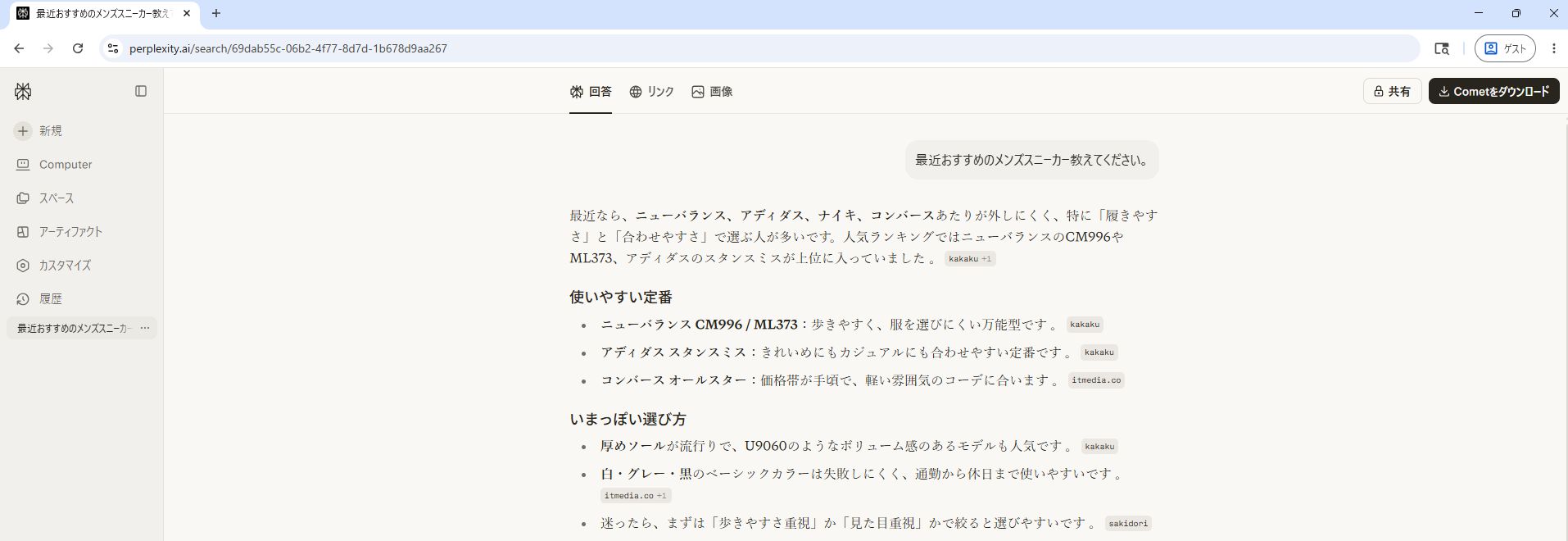Open itmedia.co citation after オールスター line
Screen dimensions: 1568x541
1096,380
